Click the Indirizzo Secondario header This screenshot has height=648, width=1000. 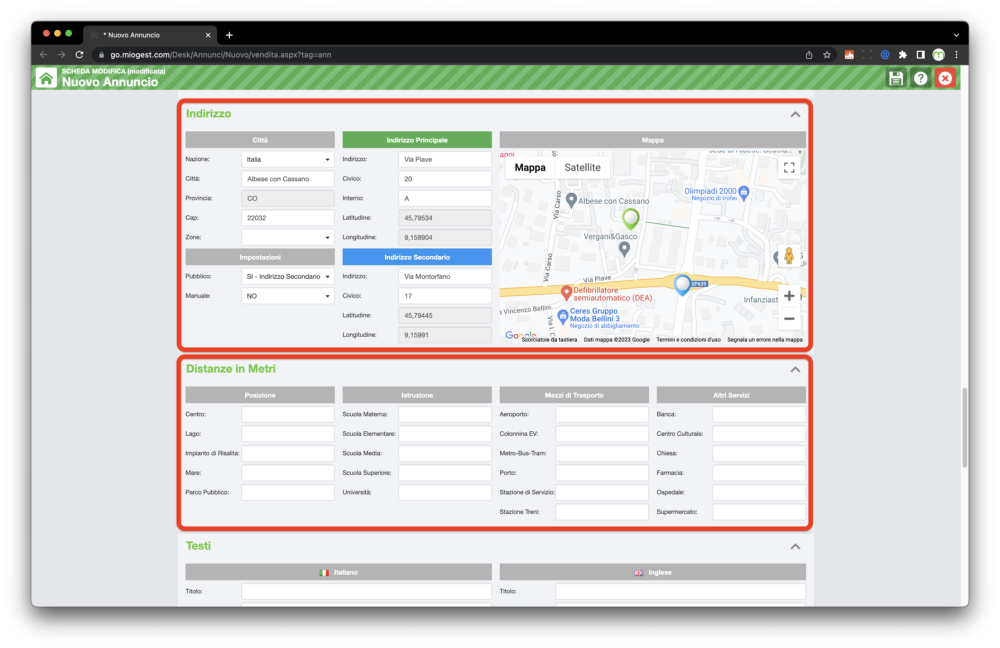(417, 257)
